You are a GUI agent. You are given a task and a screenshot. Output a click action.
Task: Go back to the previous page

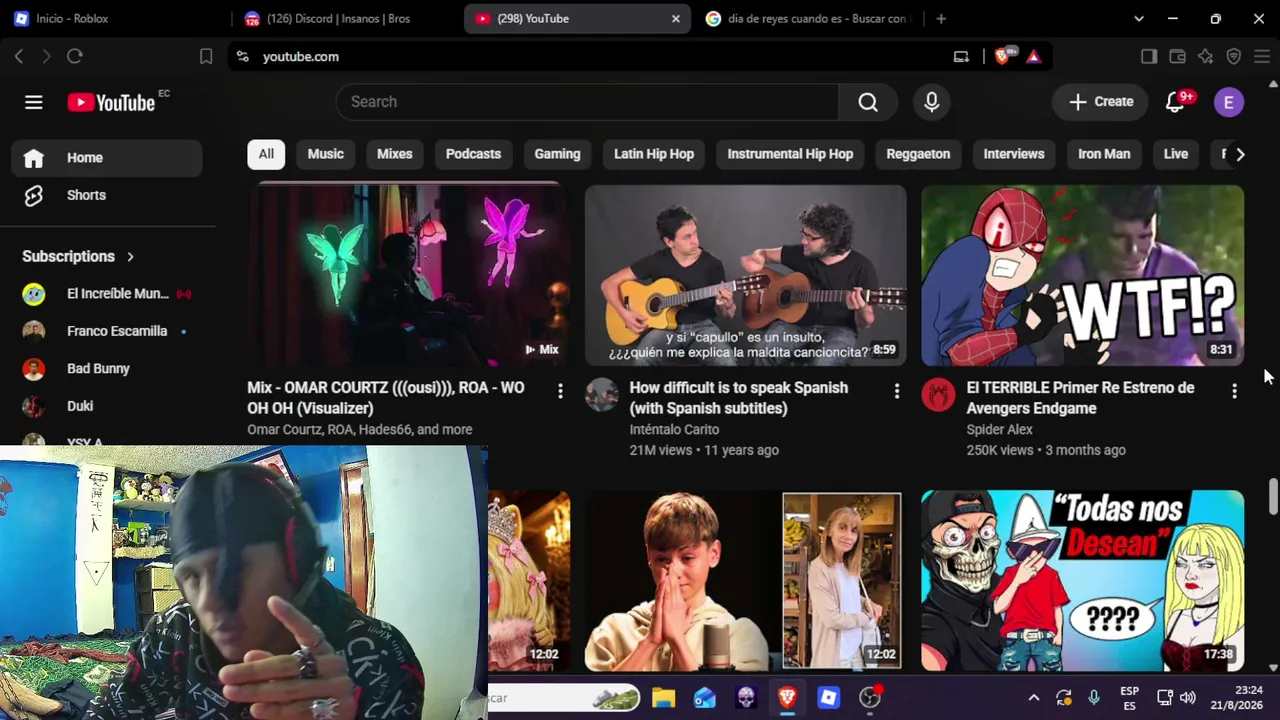19,57
